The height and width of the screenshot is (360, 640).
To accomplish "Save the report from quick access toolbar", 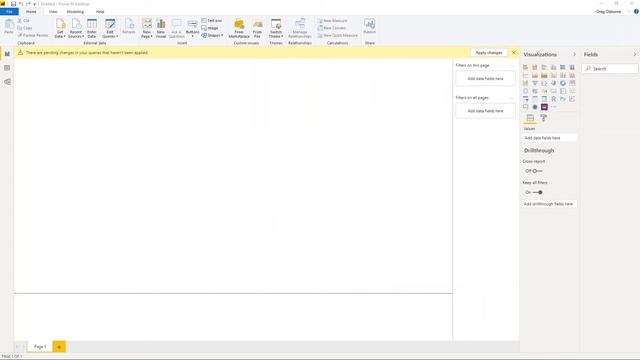I will pos(13,4).
